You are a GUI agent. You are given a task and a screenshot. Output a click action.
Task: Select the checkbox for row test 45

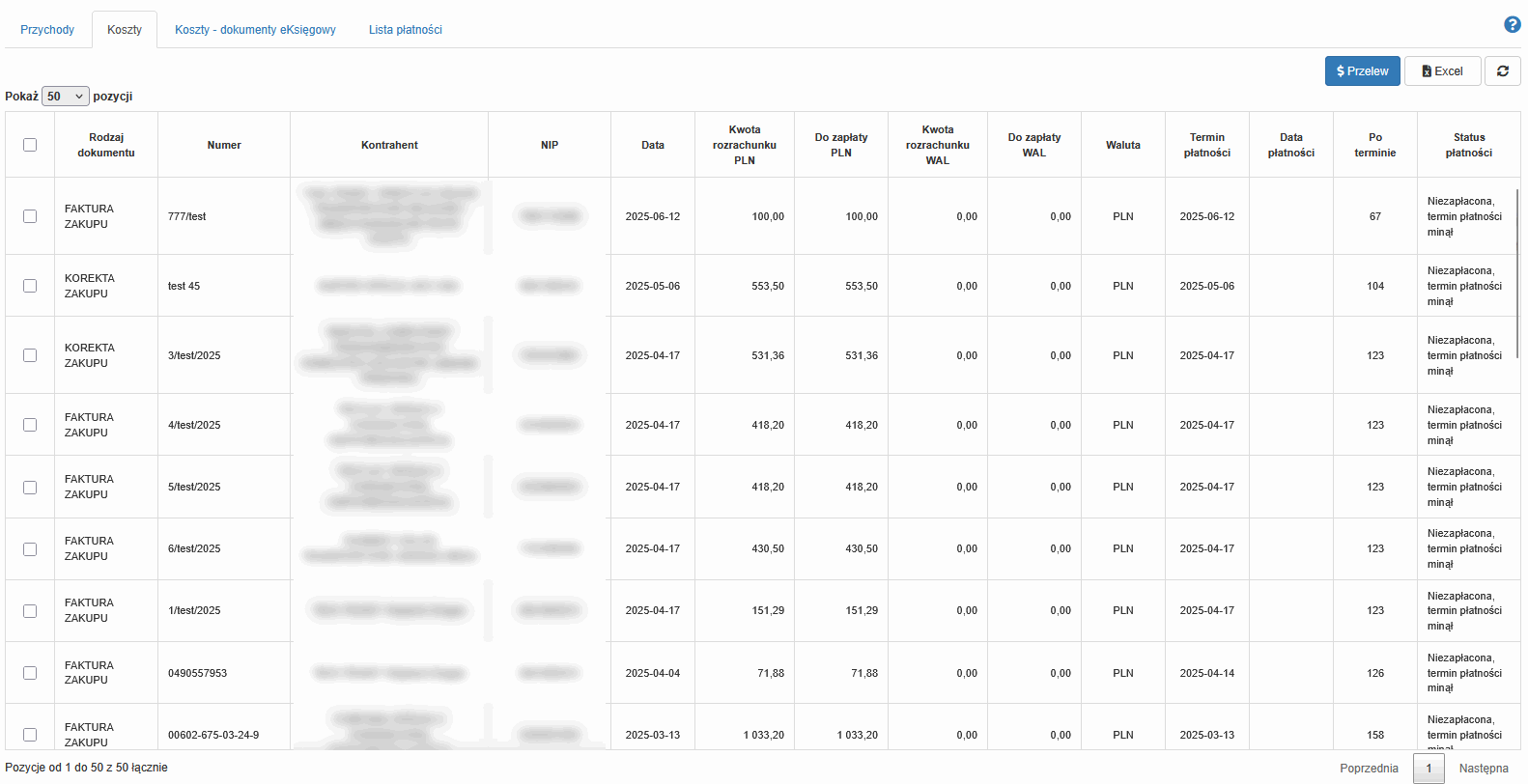click(30, 286)
